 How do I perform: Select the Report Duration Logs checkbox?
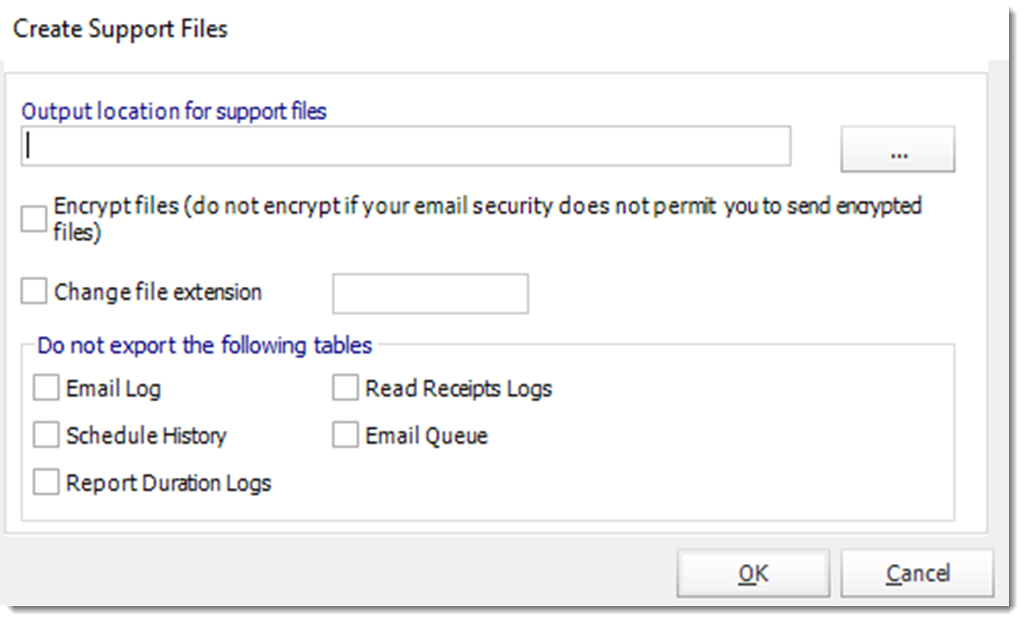coord(46,483)
